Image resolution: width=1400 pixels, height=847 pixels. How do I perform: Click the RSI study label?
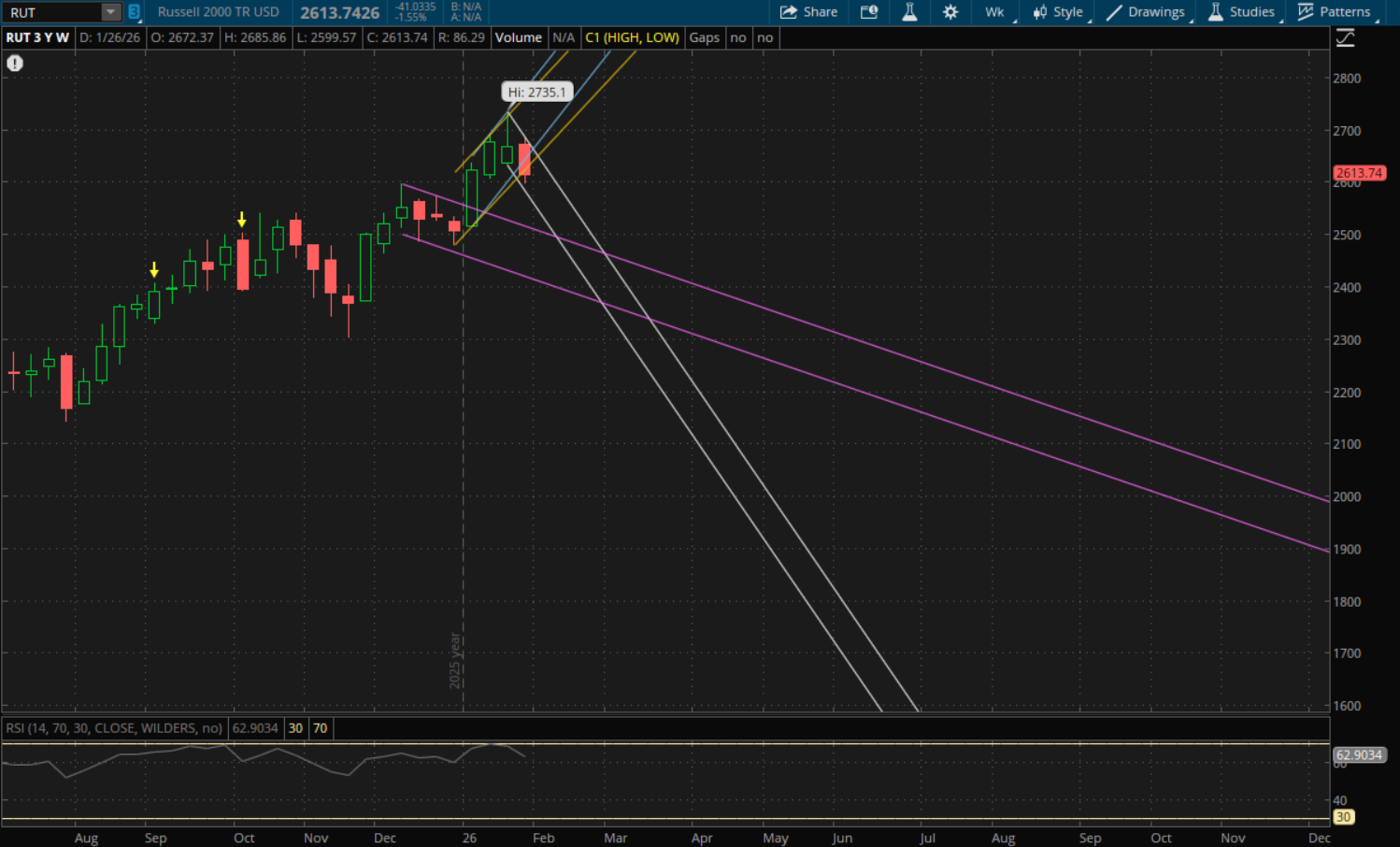tap(114, 728)
